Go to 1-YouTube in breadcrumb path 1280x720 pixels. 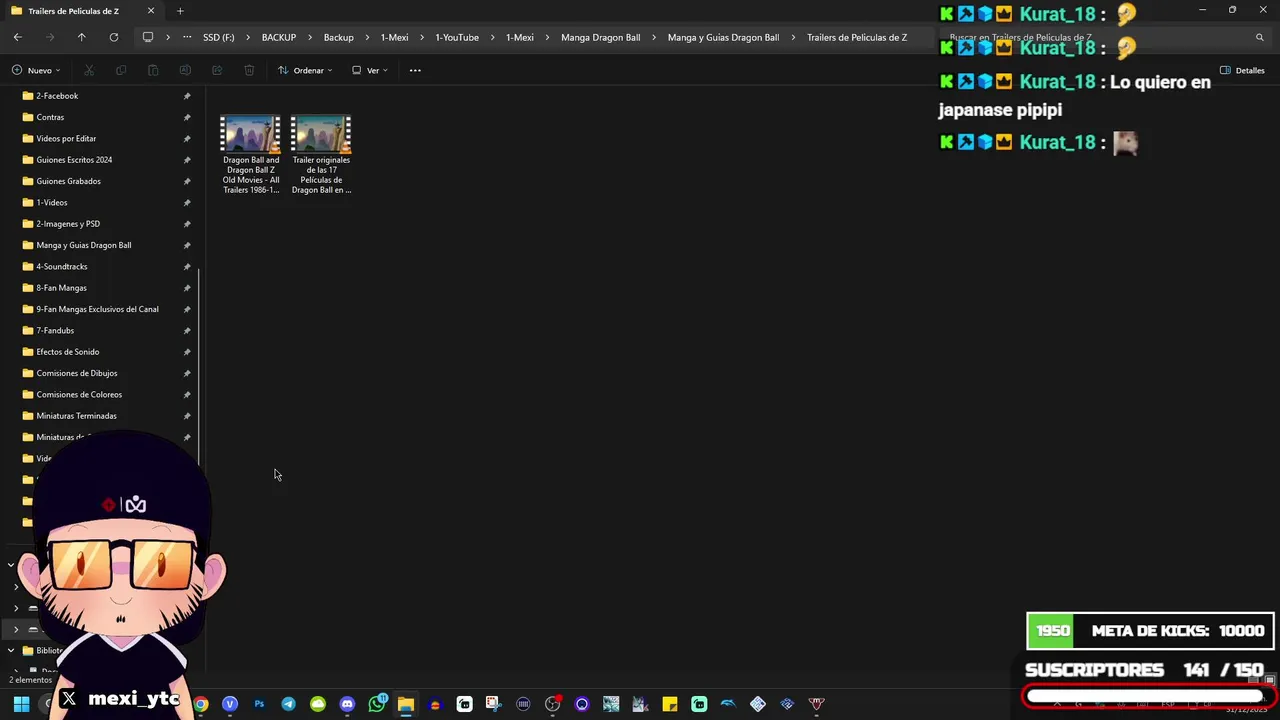point(457,37)
